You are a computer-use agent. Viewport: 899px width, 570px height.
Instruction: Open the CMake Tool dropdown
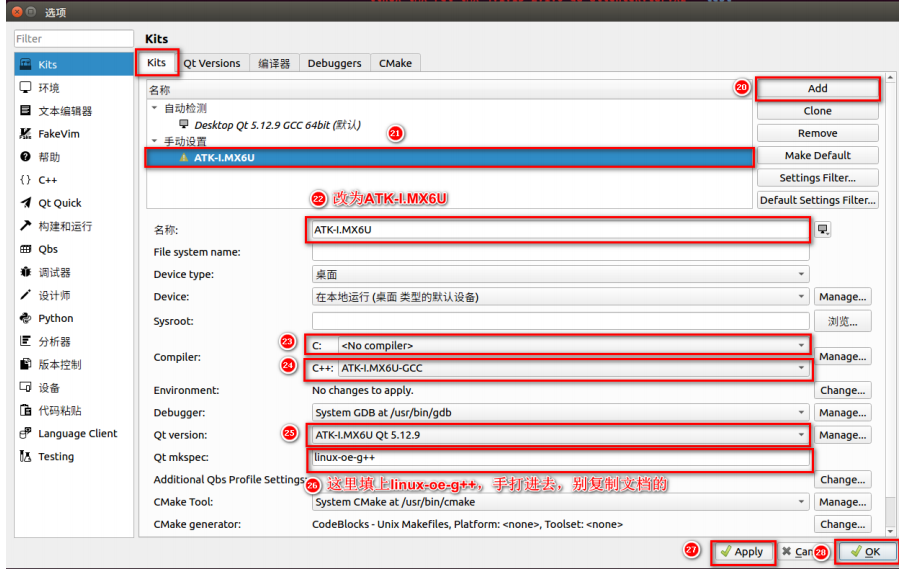560,502
